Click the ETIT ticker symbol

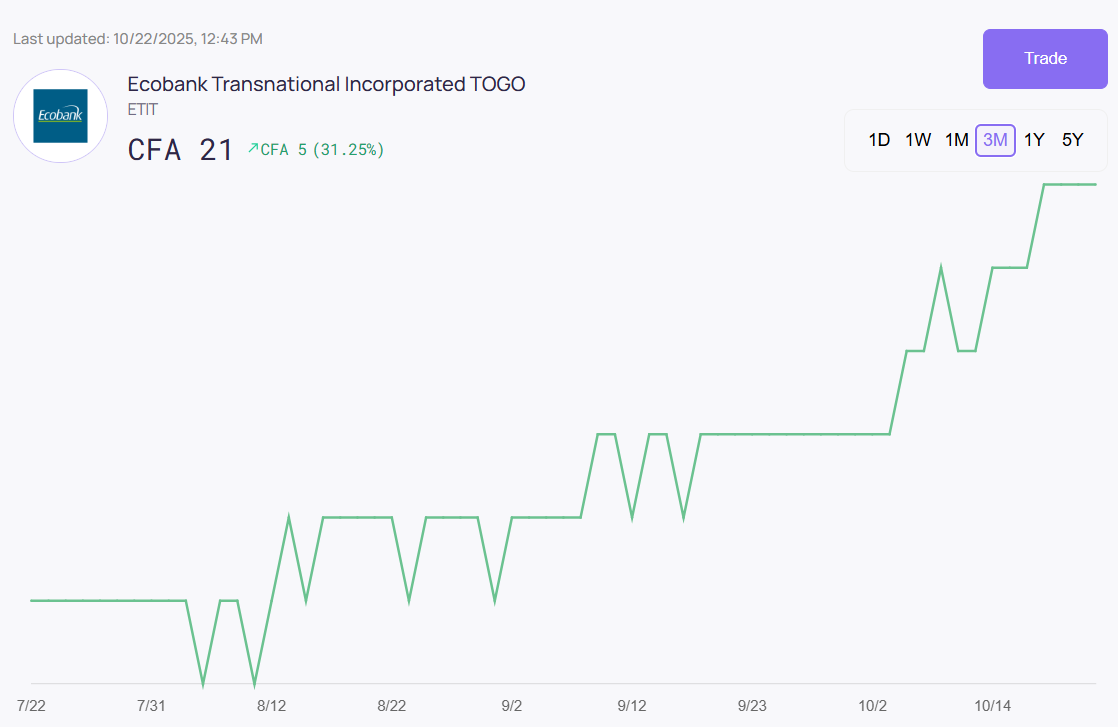tap(143, 109)
